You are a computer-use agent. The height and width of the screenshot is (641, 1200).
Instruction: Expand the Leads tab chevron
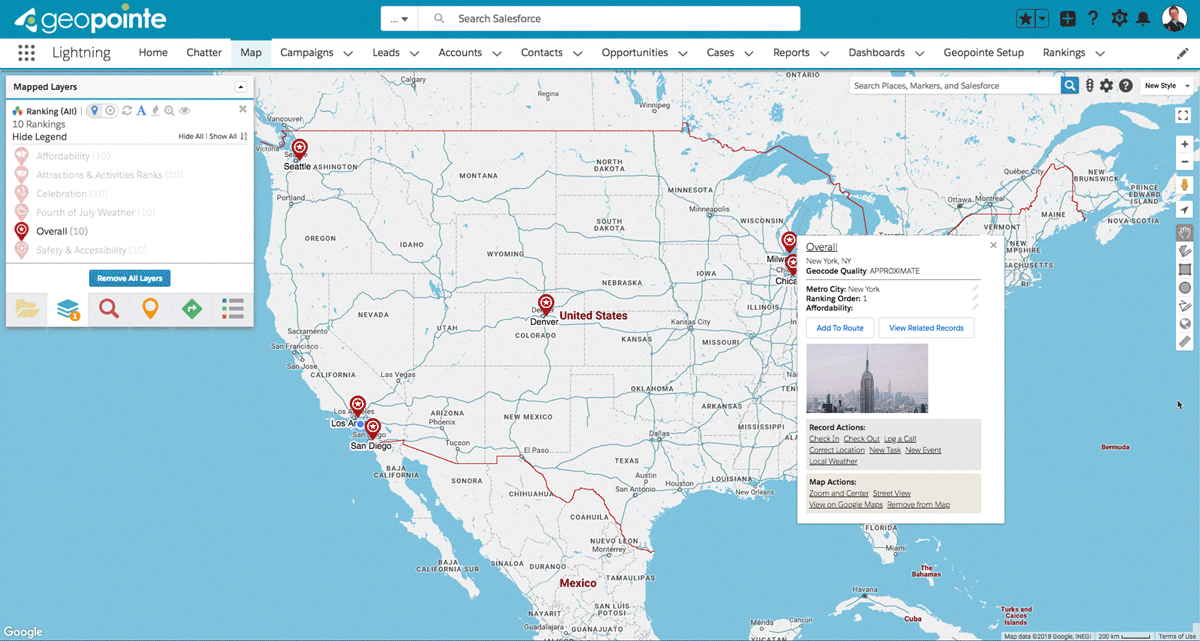click(x=414, y=53)
